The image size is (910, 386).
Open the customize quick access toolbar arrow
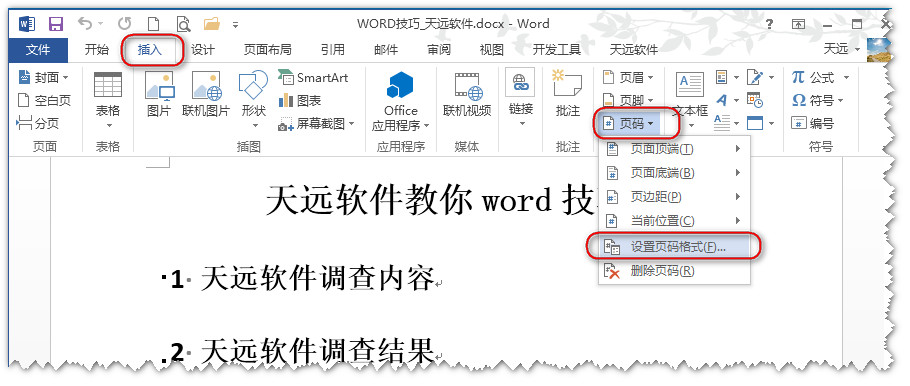tap(235, 25)
